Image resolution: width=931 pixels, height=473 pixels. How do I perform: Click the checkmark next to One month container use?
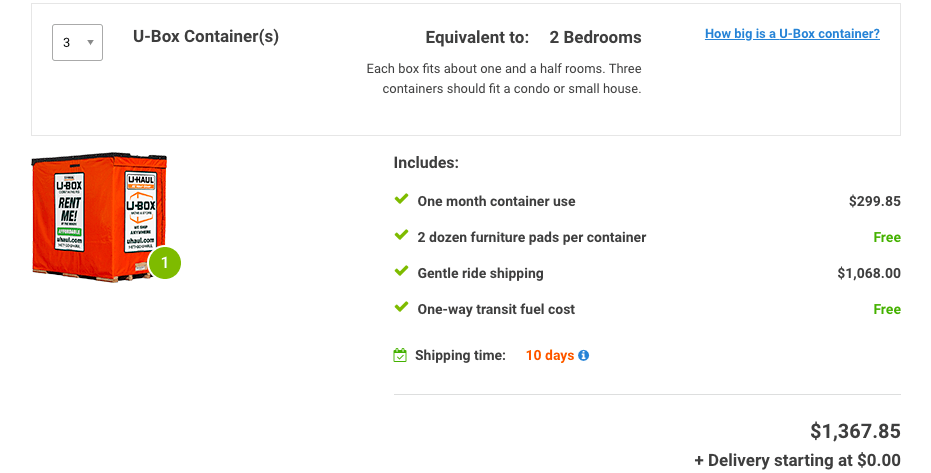[401, 199]
